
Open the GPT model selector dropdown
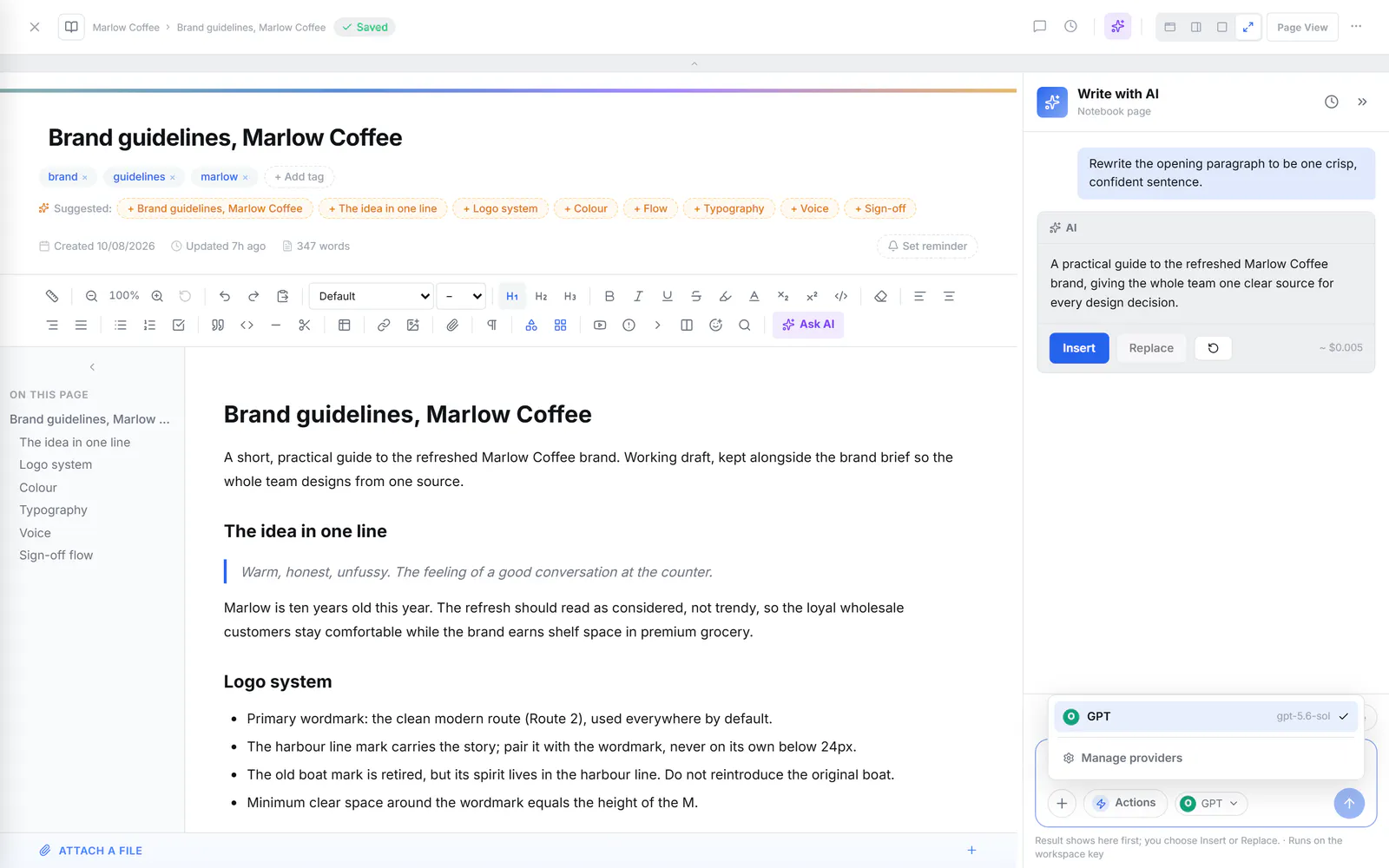coord(1211,803)
